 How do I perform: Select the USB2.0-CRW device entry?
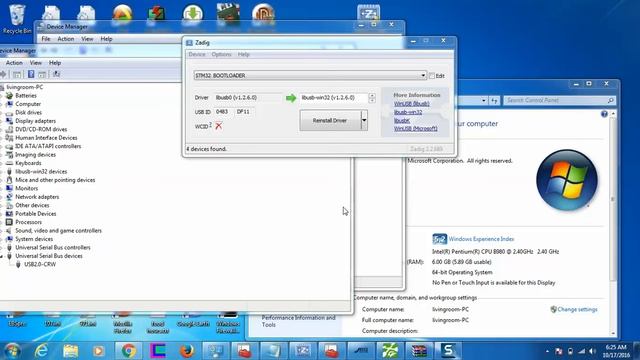40,264
